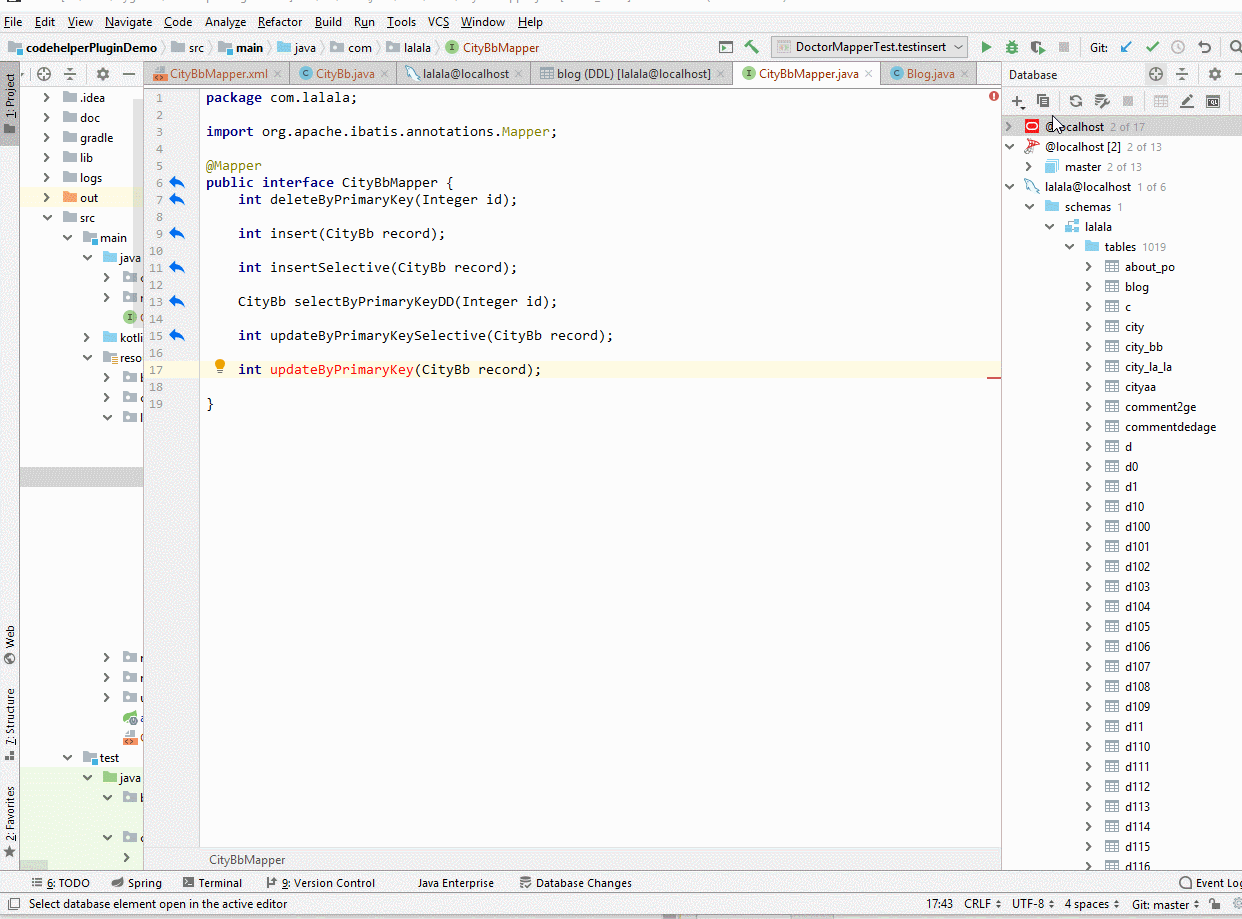Collapse the tables folder node

click(1069, 247)
